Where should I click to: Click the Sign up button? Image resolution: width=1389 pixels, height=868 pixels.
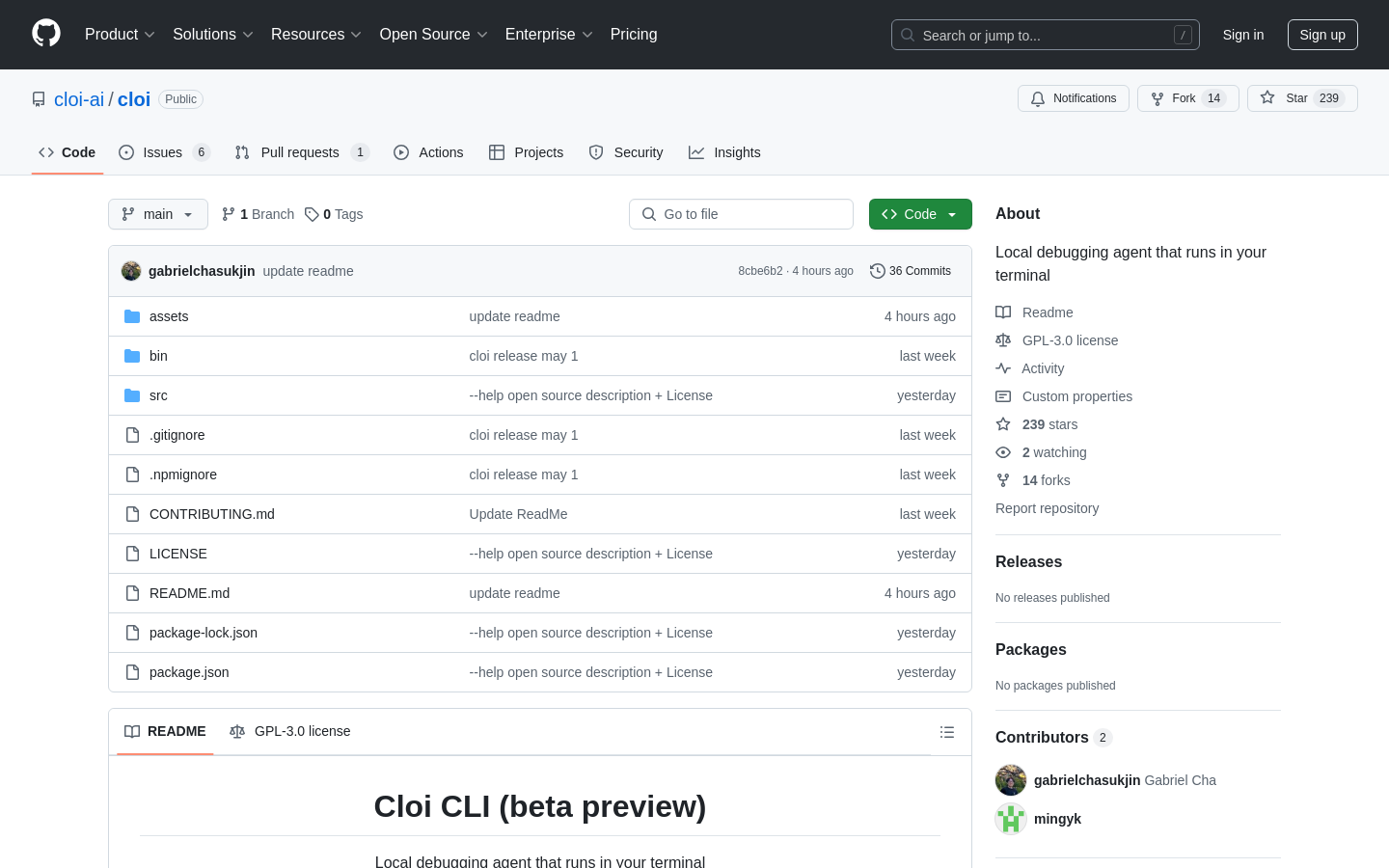[x=1322, y=35]
